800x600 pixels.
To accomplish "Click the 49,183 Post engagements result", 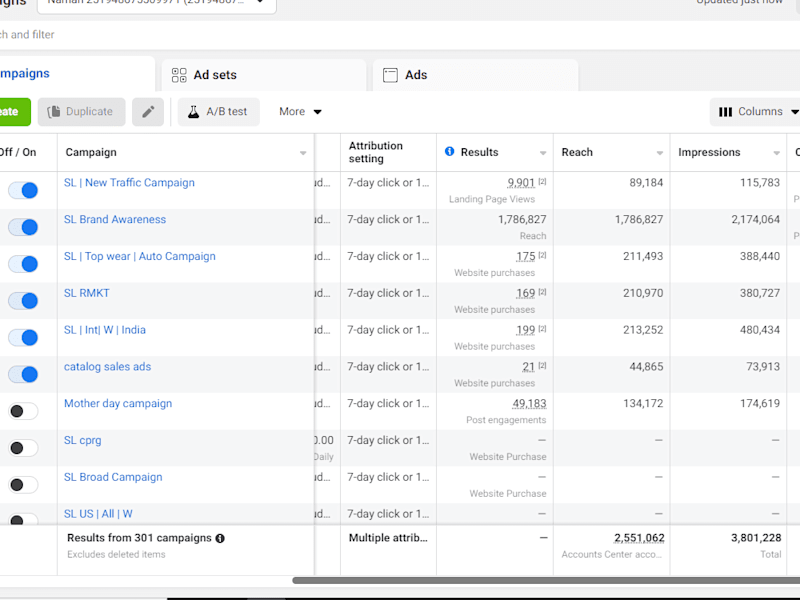I will click(x=529, y=403).
